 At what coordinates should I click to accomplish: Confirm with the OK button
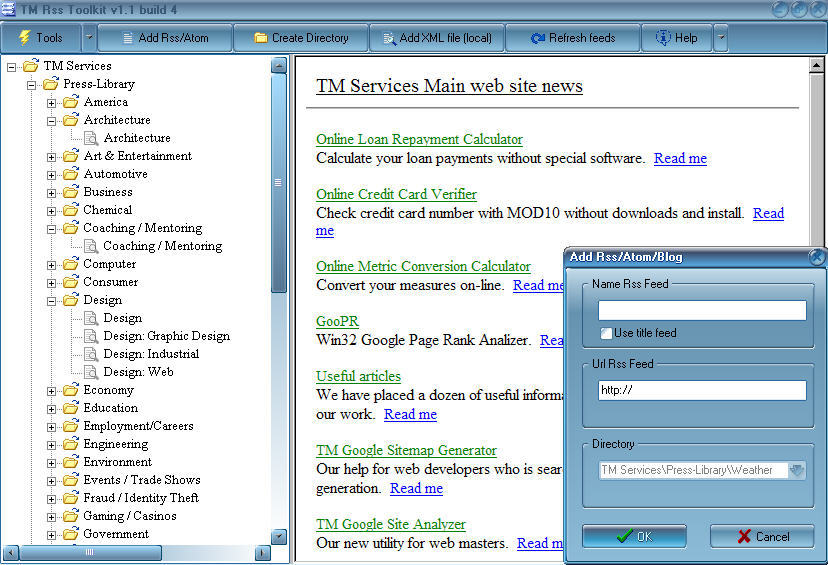tap(634, 536)
